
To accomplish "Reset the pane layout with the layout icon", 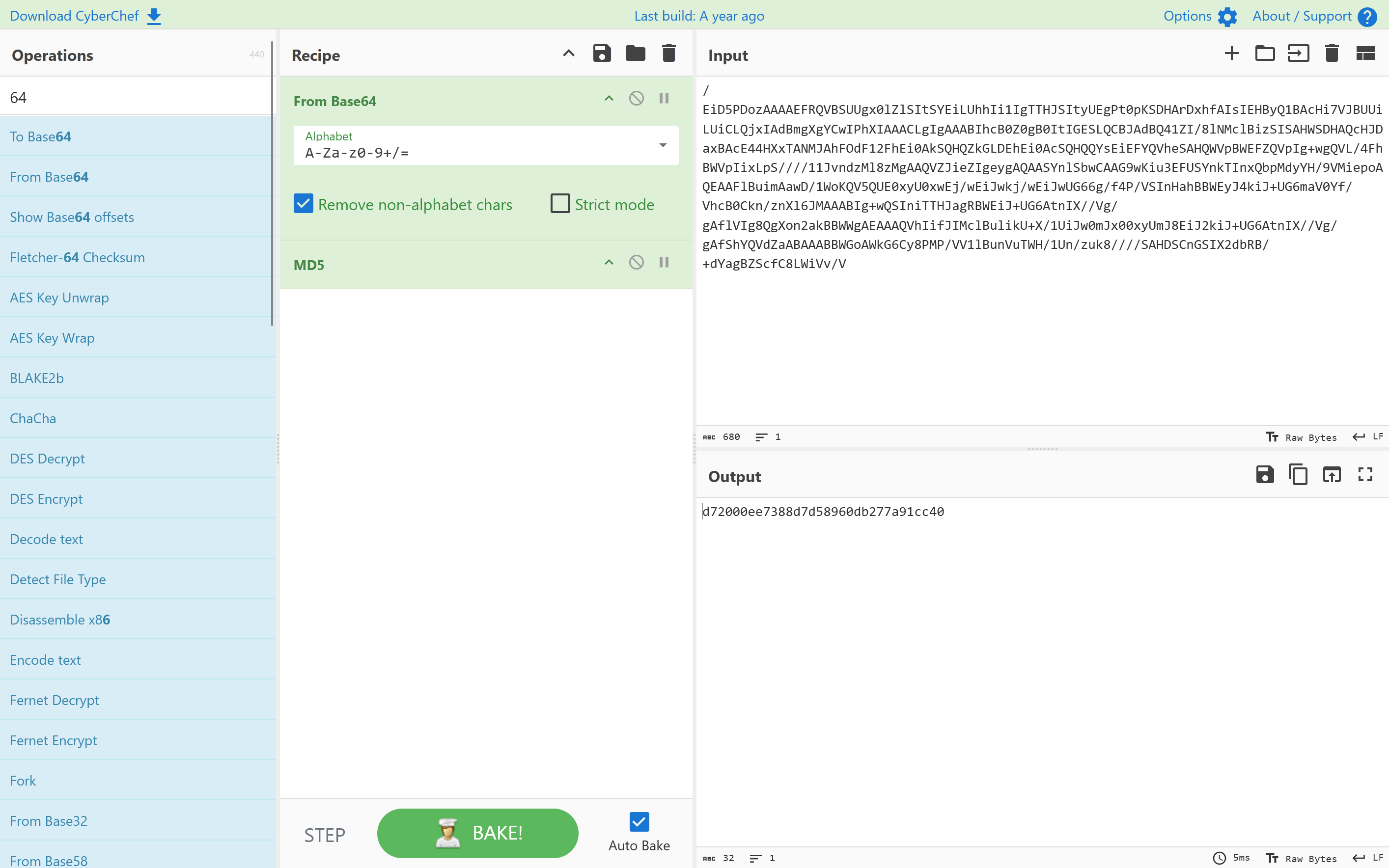I will pos(1365,54).
